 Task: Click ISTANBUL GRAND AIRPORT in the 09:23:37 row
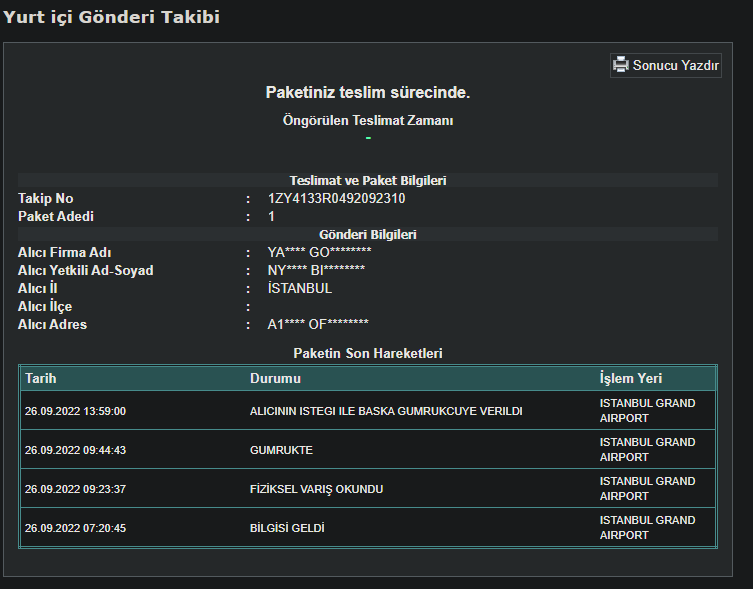coord(647,488)
